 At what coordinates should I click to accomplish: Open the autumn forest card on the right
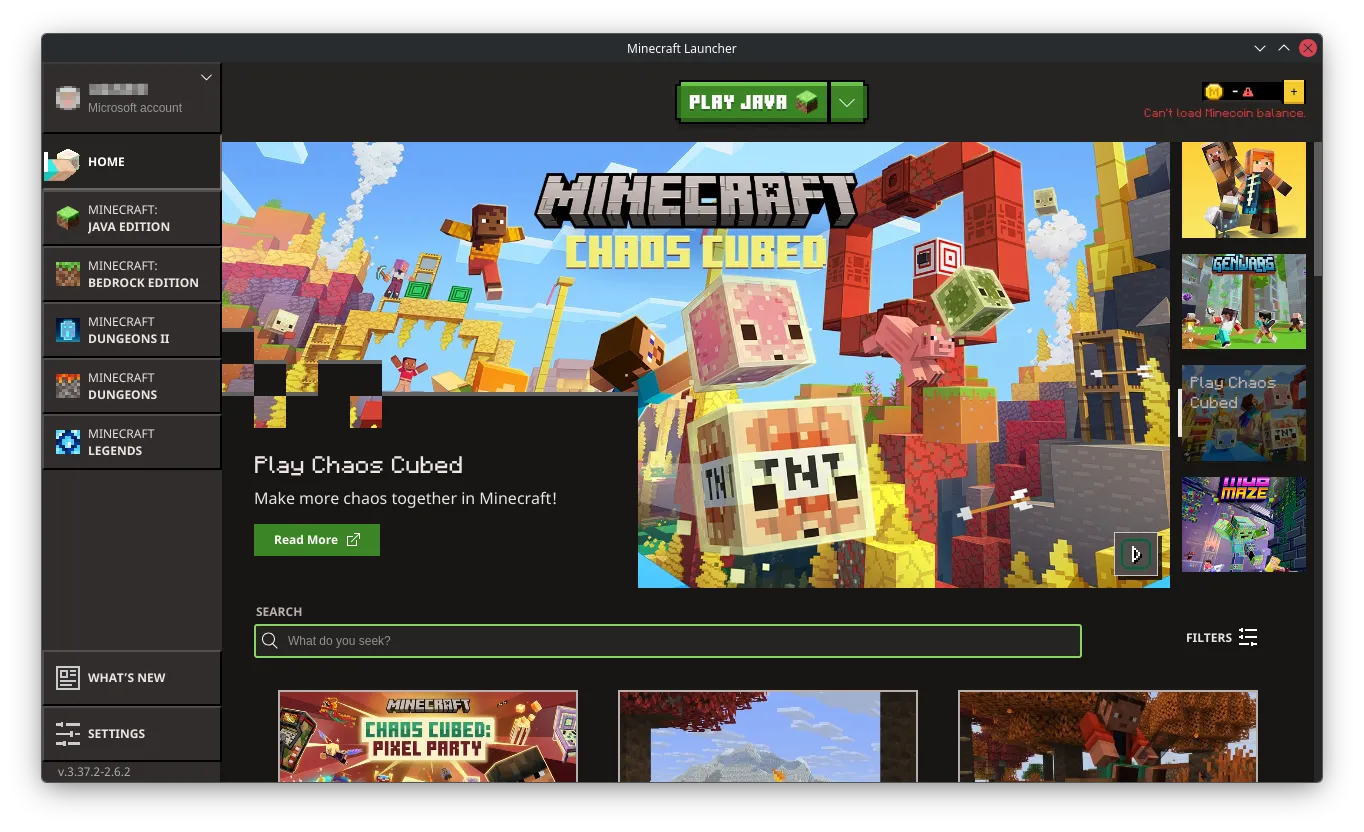click(1108, 737)
